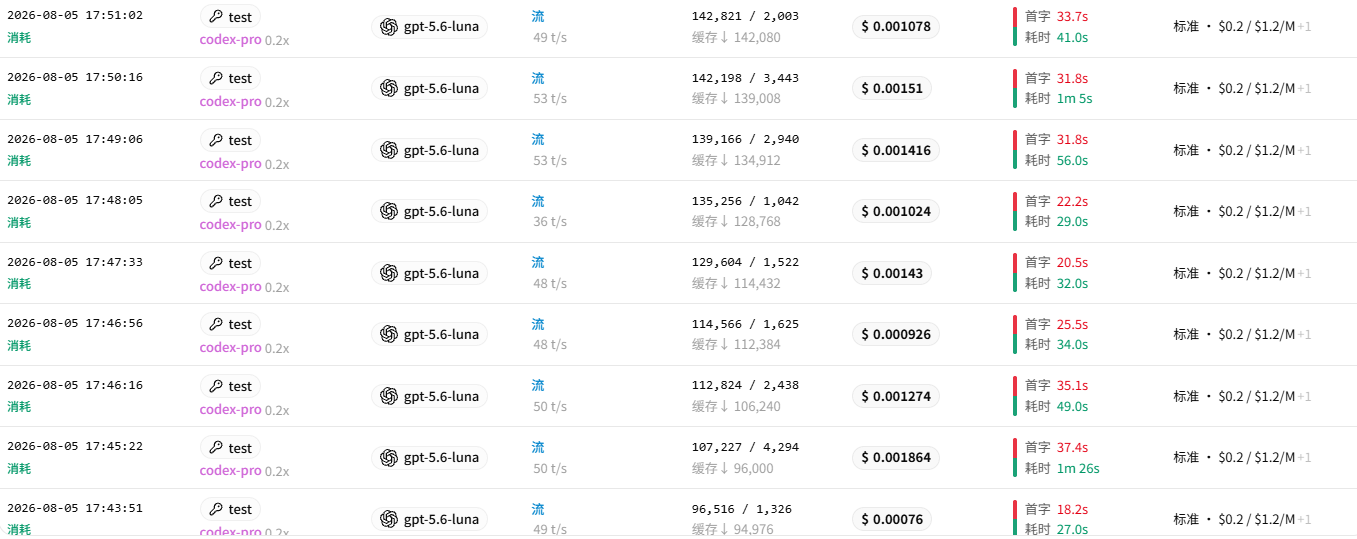Click the OpenAI logo in the 17:46:56 row
Screen dimensions: 1357x539
click(389, 334)
